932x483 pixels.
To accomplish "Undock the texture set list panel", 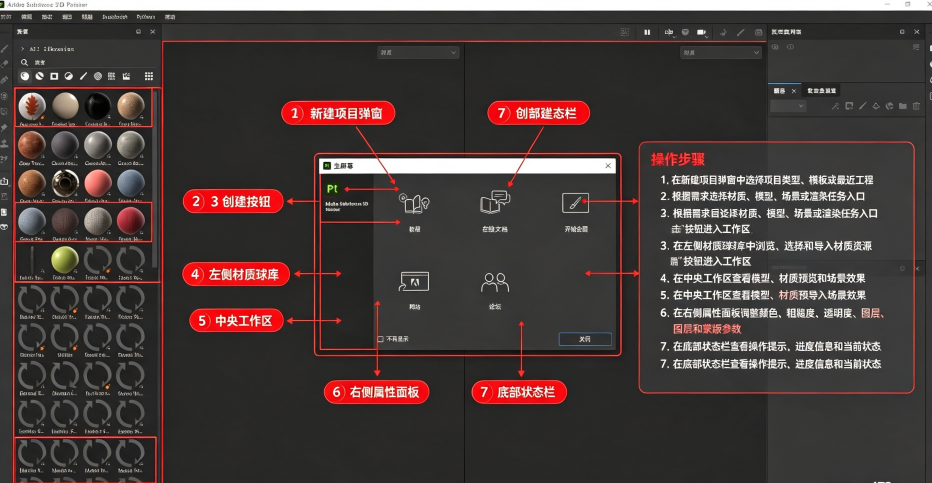I will (902, 31).
